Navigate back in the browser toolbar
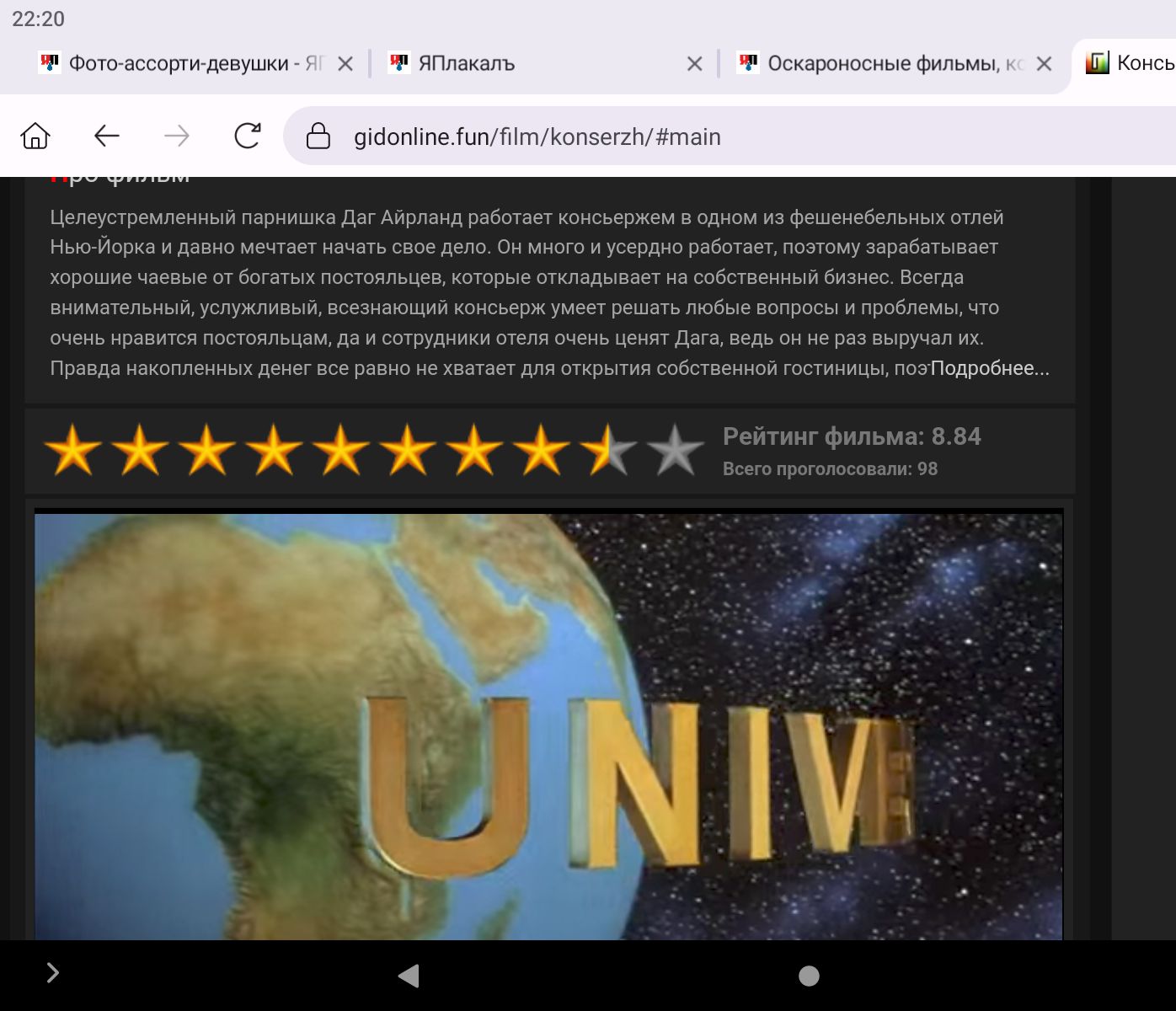The height and width of the screenshot is (1011, 1176). pyautogui.click(x=106, y=136)
